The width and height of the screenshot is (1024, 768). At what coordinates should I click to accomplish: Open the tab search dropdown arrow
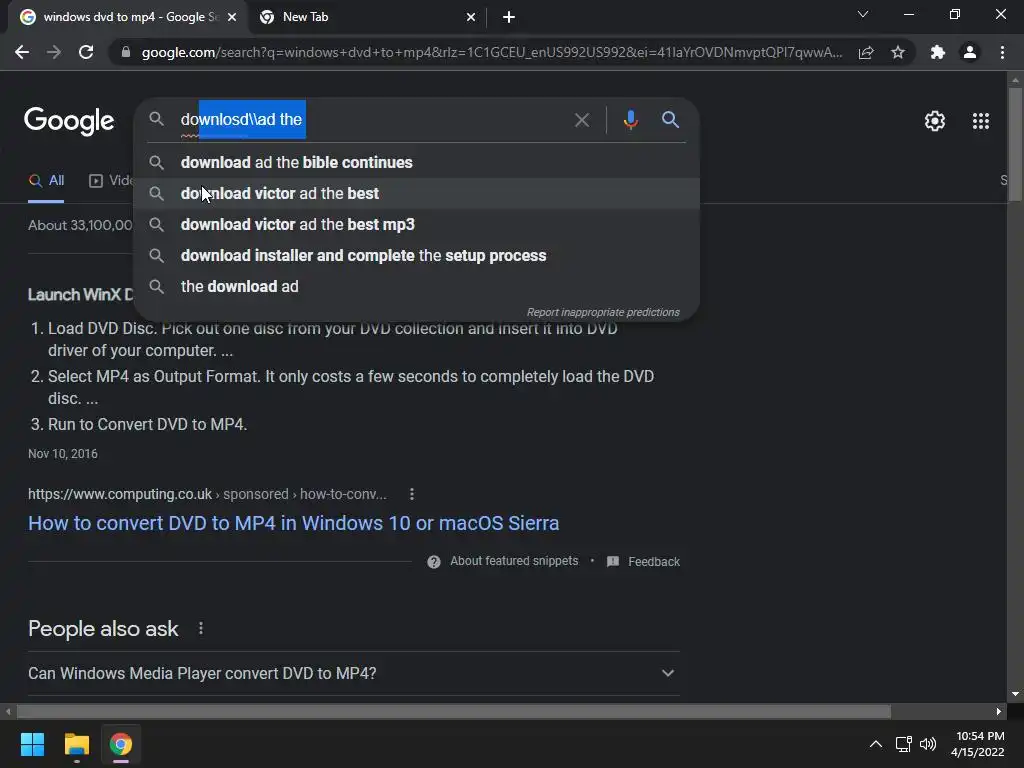tap(863, 14)
